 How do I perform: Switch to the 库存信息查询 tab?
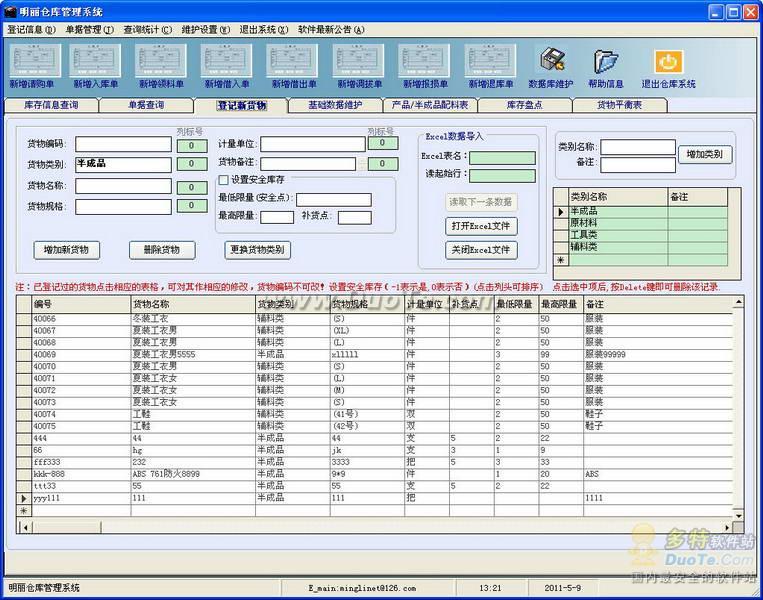pos(51,105)
